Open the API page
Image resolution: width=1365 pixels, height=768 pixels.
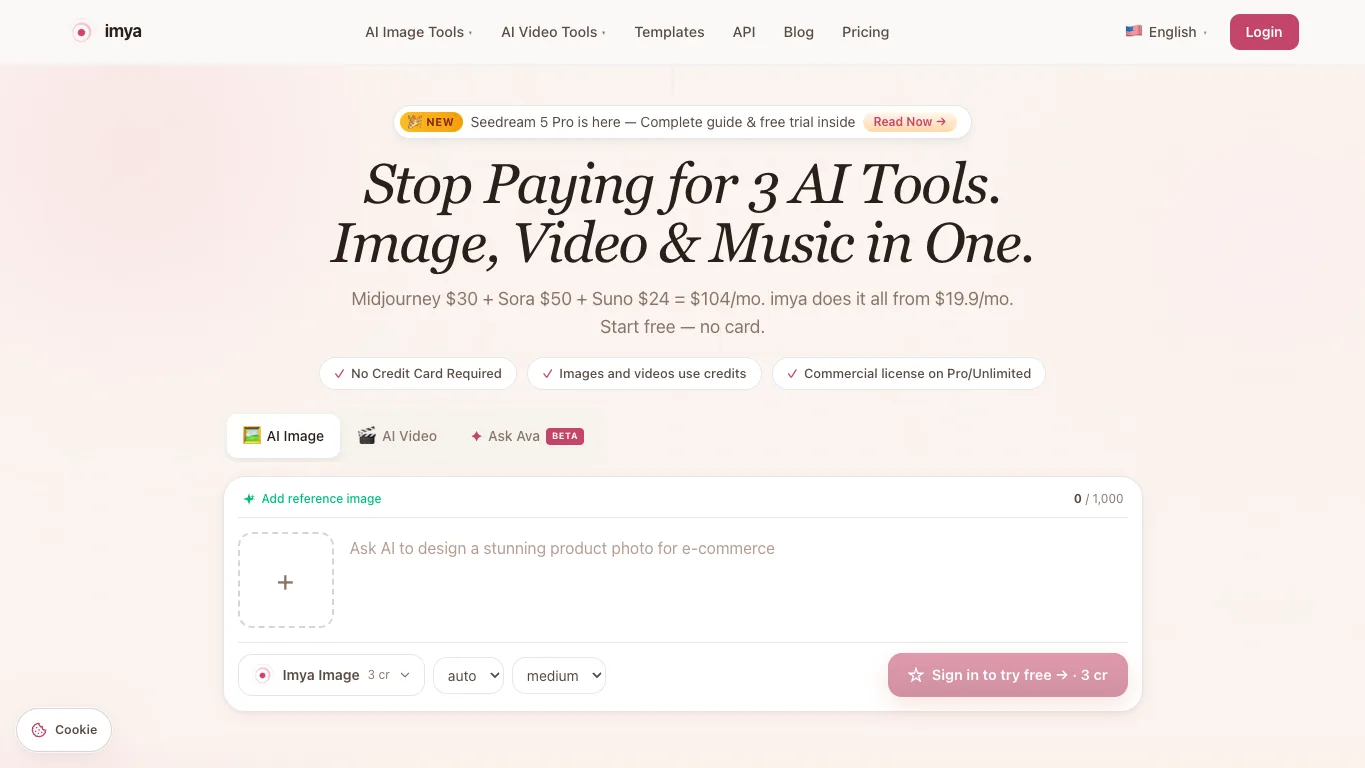744,32
